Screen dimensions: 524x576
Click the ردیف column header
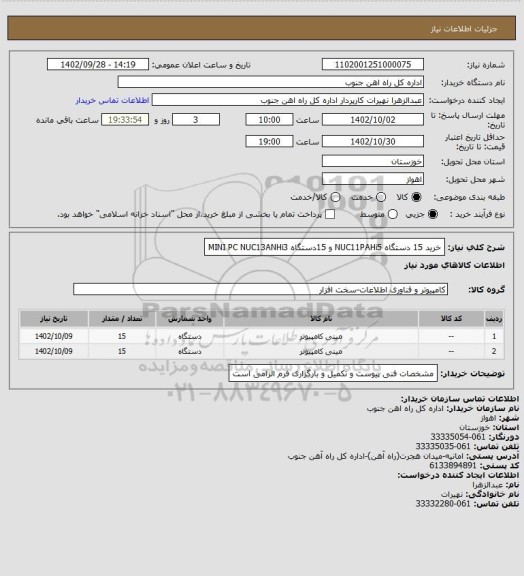[494, 318]
